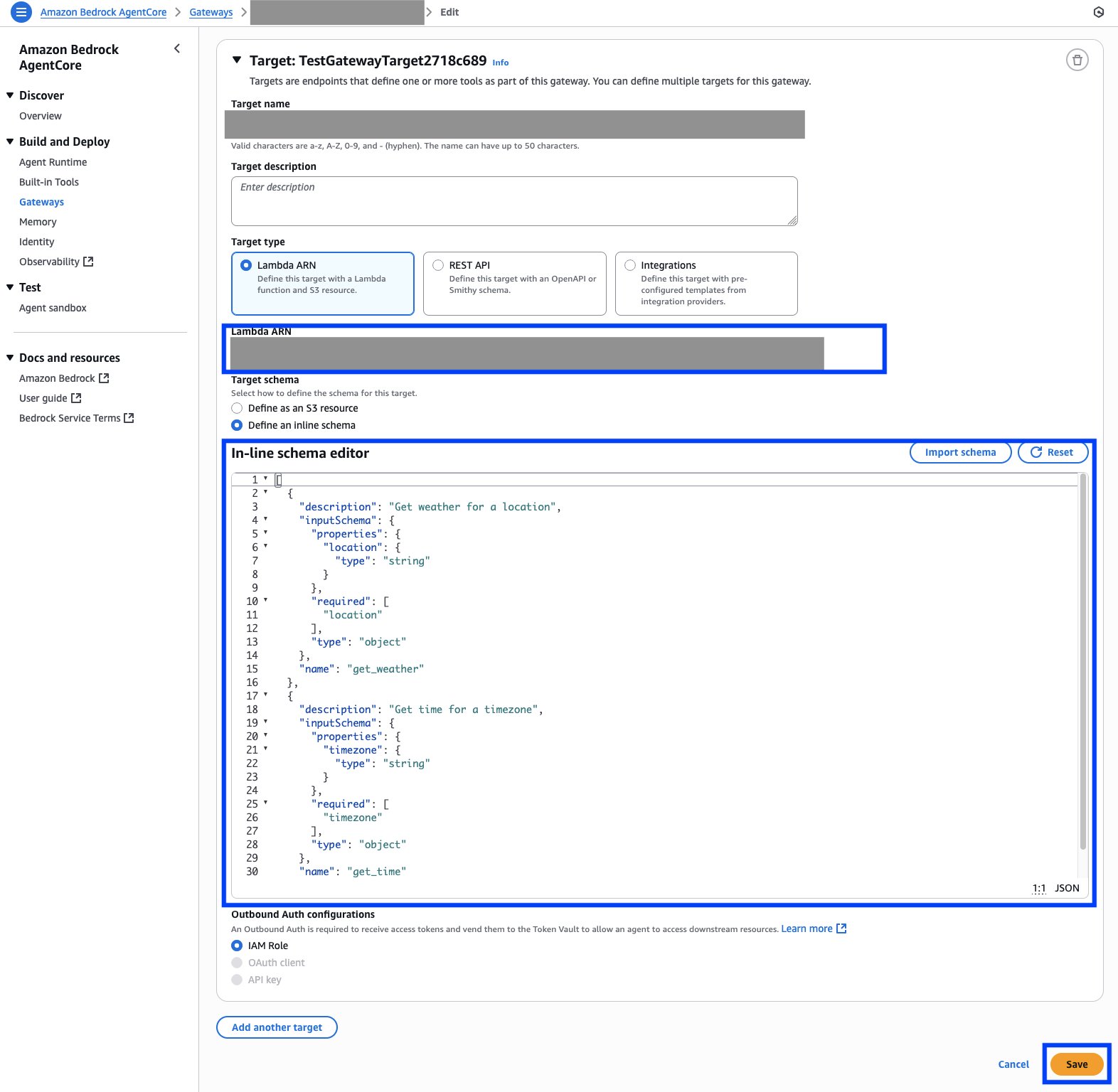The width and height of the screenshot is (1118, 1092).
Task: Click the Import schema button
Action: tap(959, 452)
